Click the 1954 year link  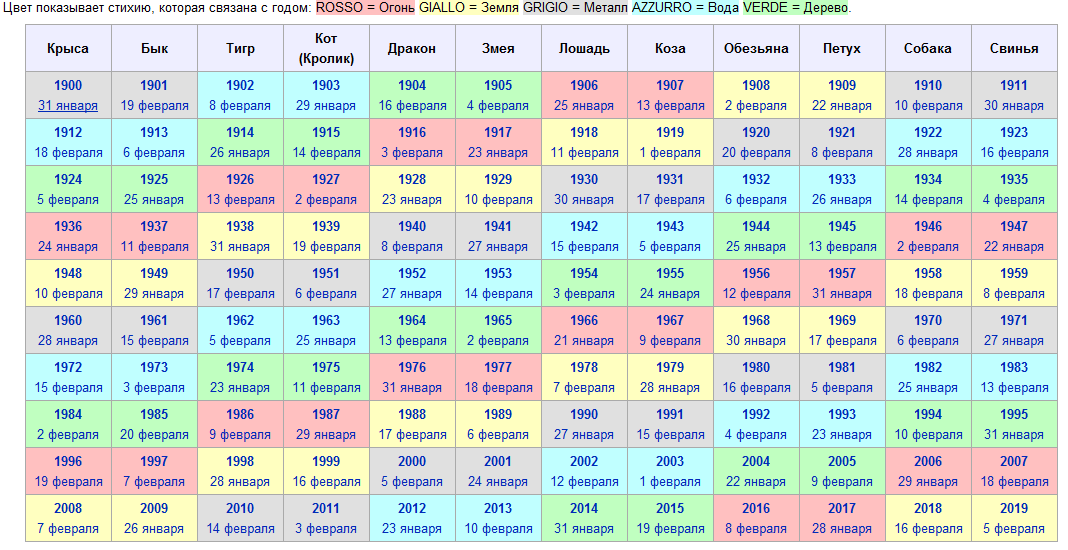coord(584,274)
